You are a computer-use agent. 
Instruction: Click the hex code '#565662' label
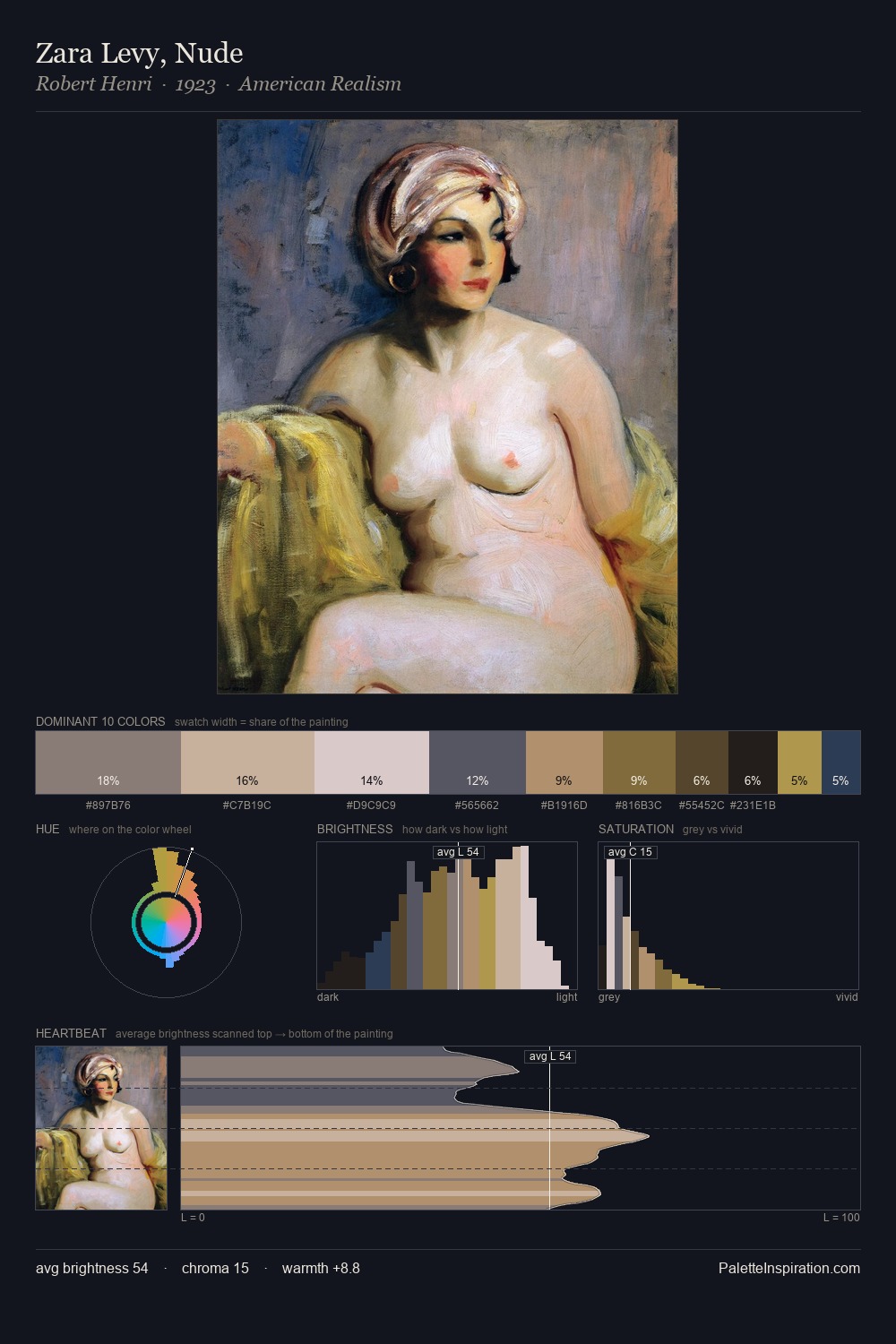(x=477, y=805)
